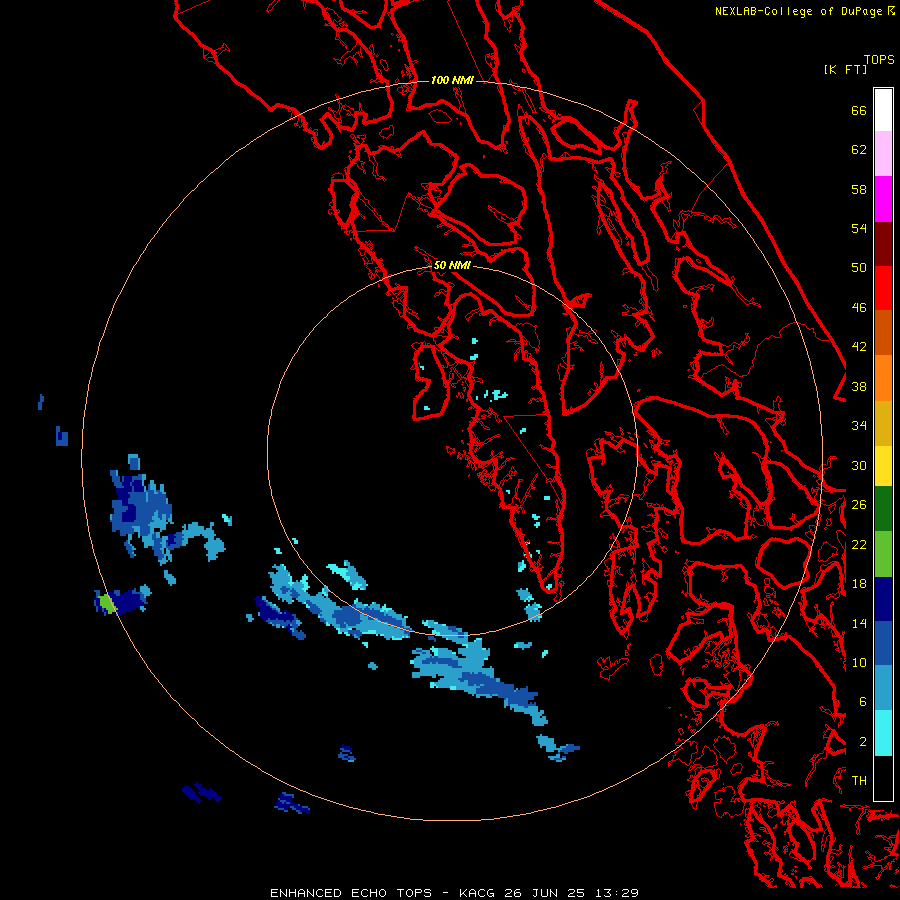Click the "TH" legend label
Screen dimensions: 900x900
tap(859, 781)
